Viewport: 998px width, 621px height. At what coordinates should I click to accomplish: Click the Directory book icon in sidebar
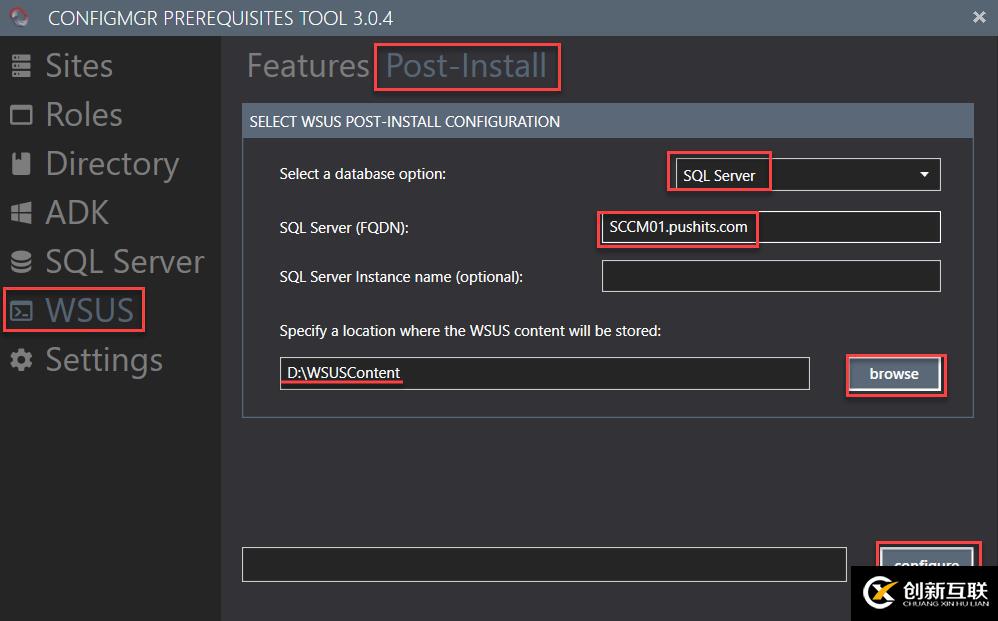tap(21, 164)
